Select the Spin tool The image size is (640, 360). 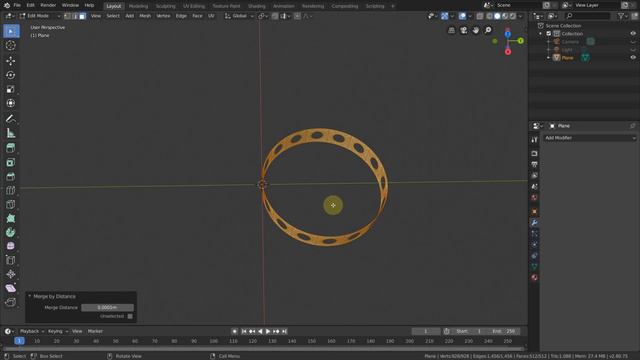pos(11,232)
